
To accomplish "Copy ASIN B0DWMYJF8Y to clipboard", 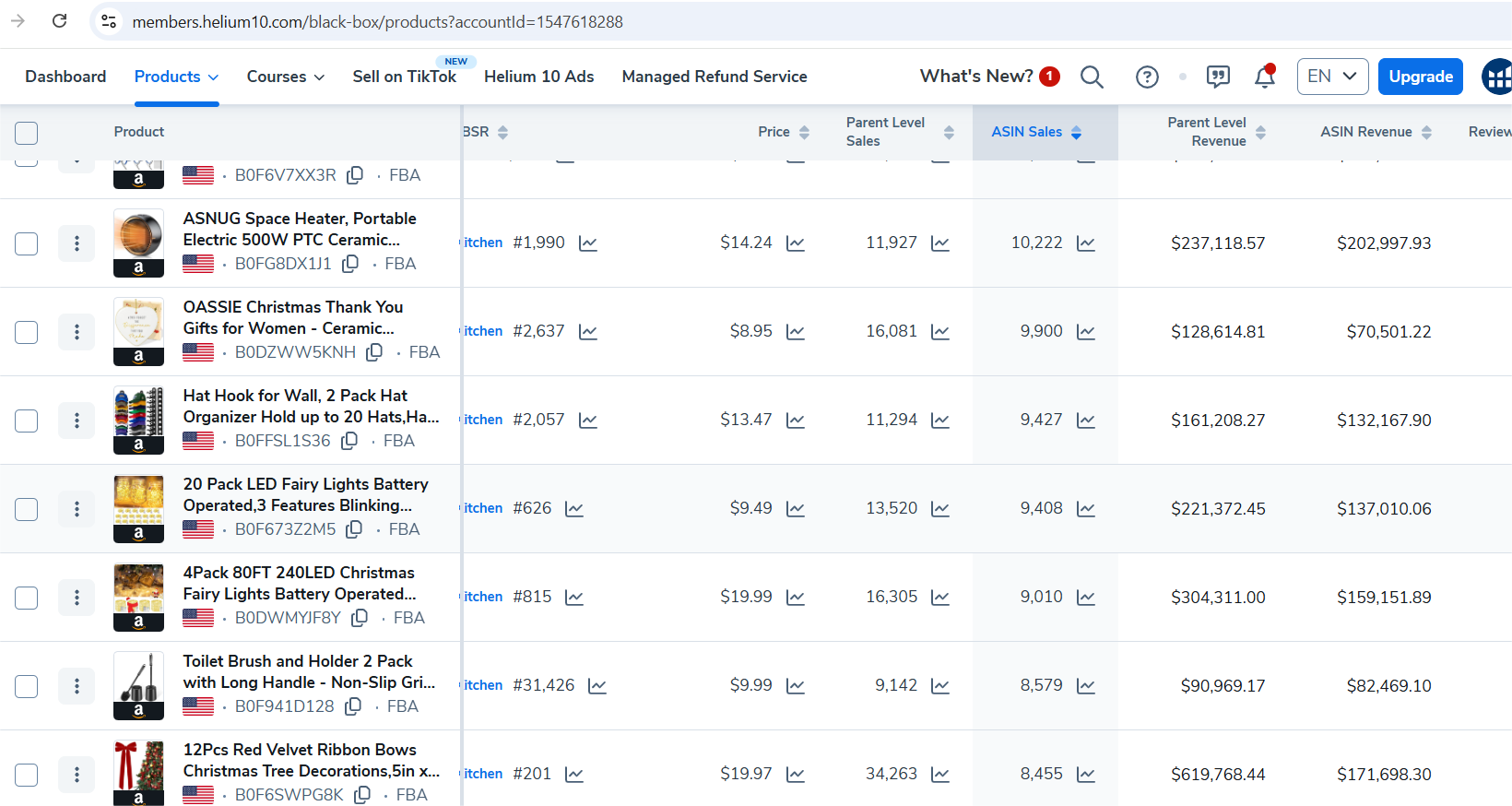I will coord(360,618).
